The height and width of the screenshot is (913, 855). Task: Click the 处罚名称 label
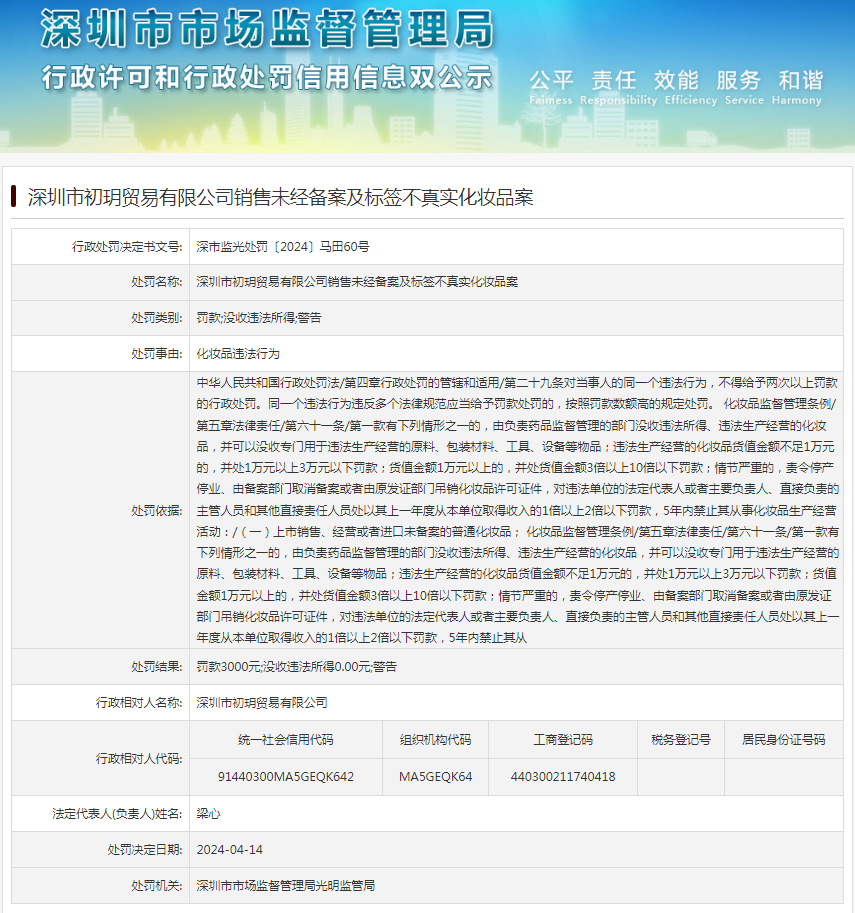pyautogui.click(x=157, y=282)
